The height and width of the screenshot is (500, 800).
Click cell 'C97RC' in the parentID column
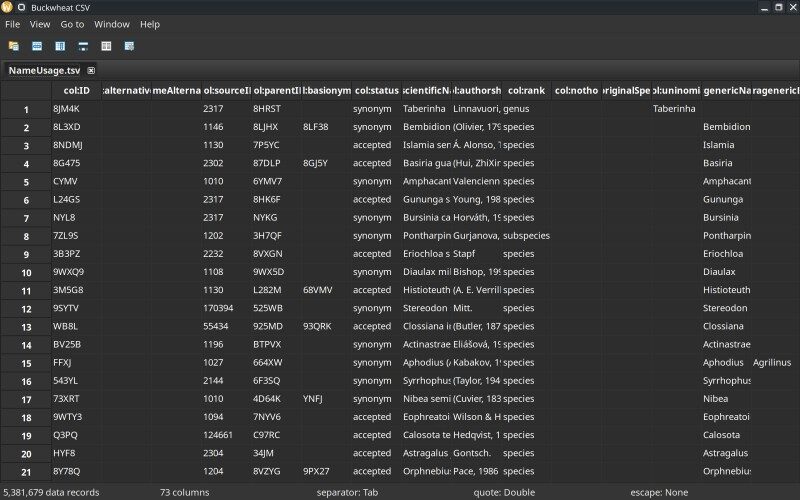(x=277, y=435)
